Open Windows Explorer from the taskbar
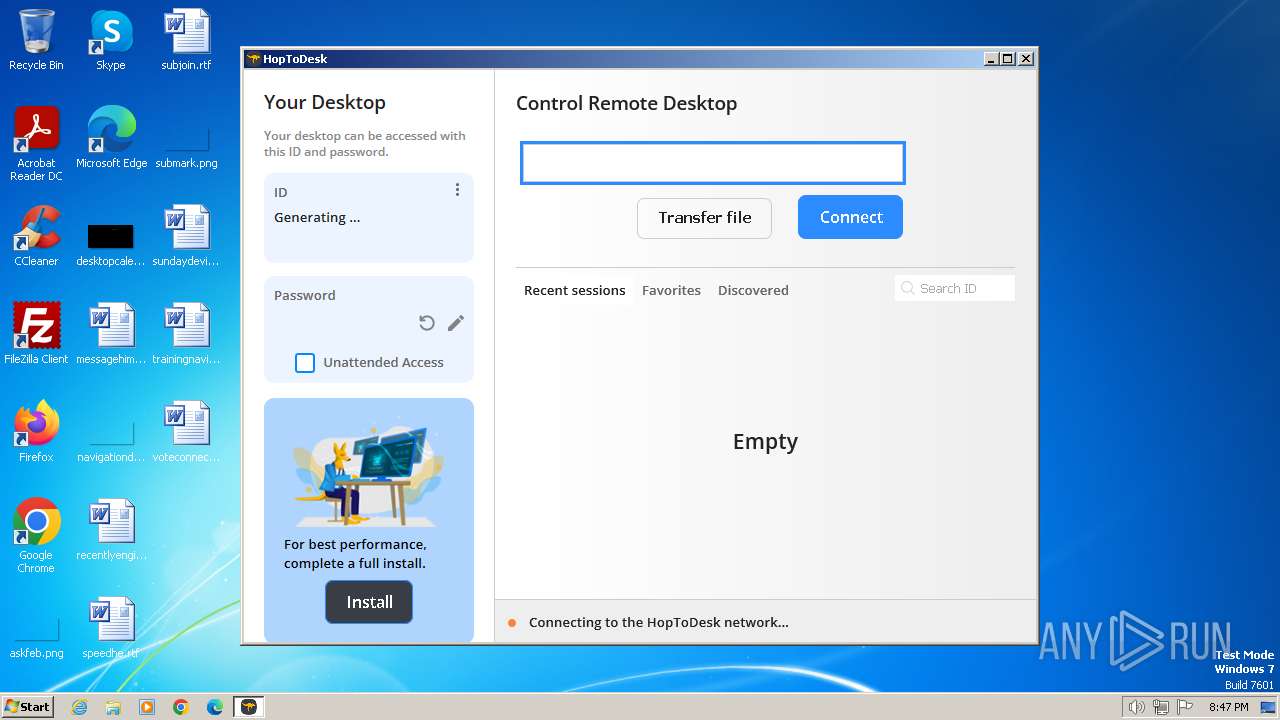 [113, 707]
